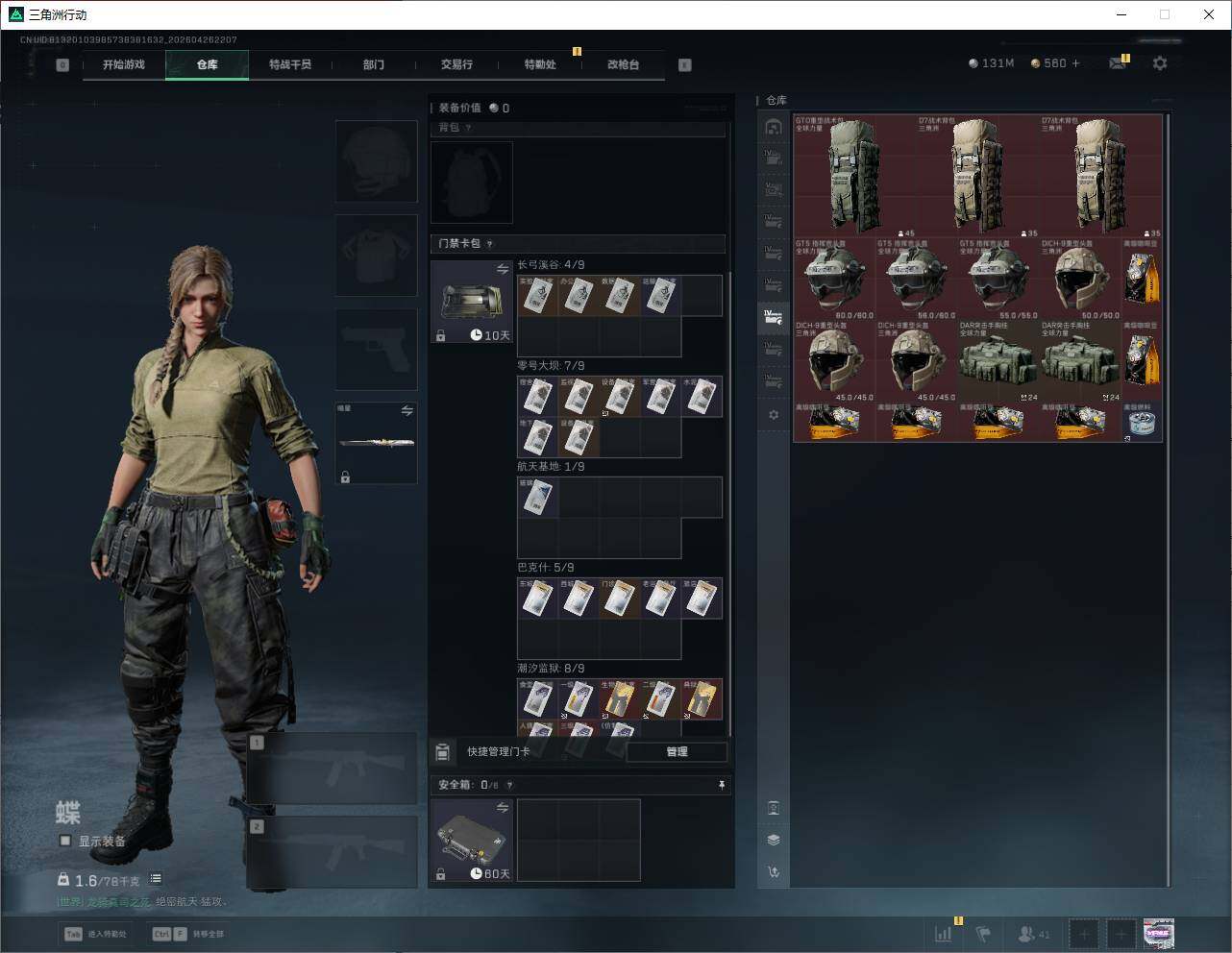Click the empty helmet equipment slot
The height and width of the screenshot is (953, 1232).
(x=376, y=160)
